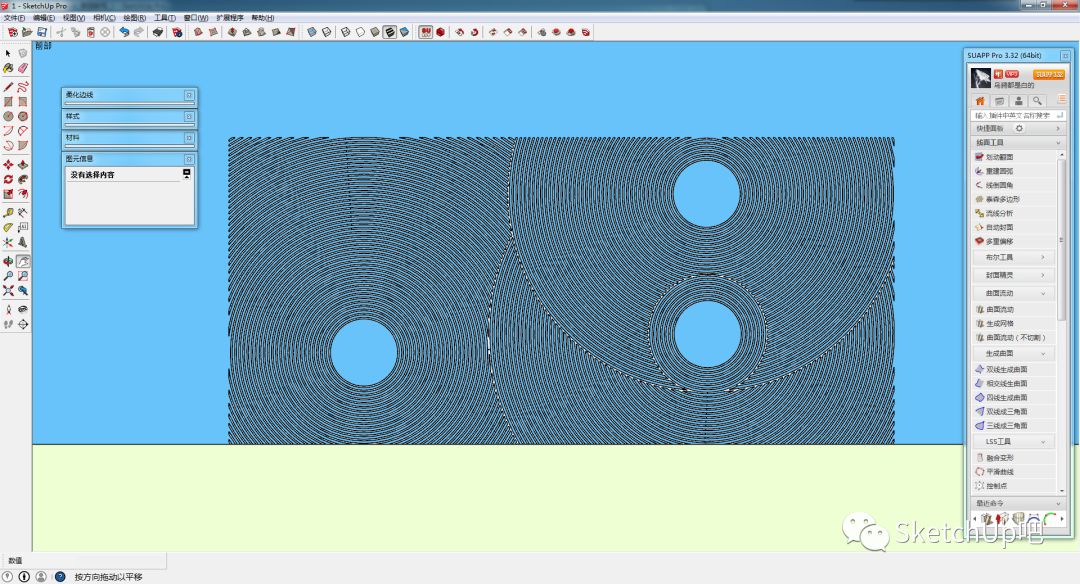Viewport: 1080px width, 584px height.
Task: Click the SUAPP plugin search input field
Action: [x=1018, y=115]
